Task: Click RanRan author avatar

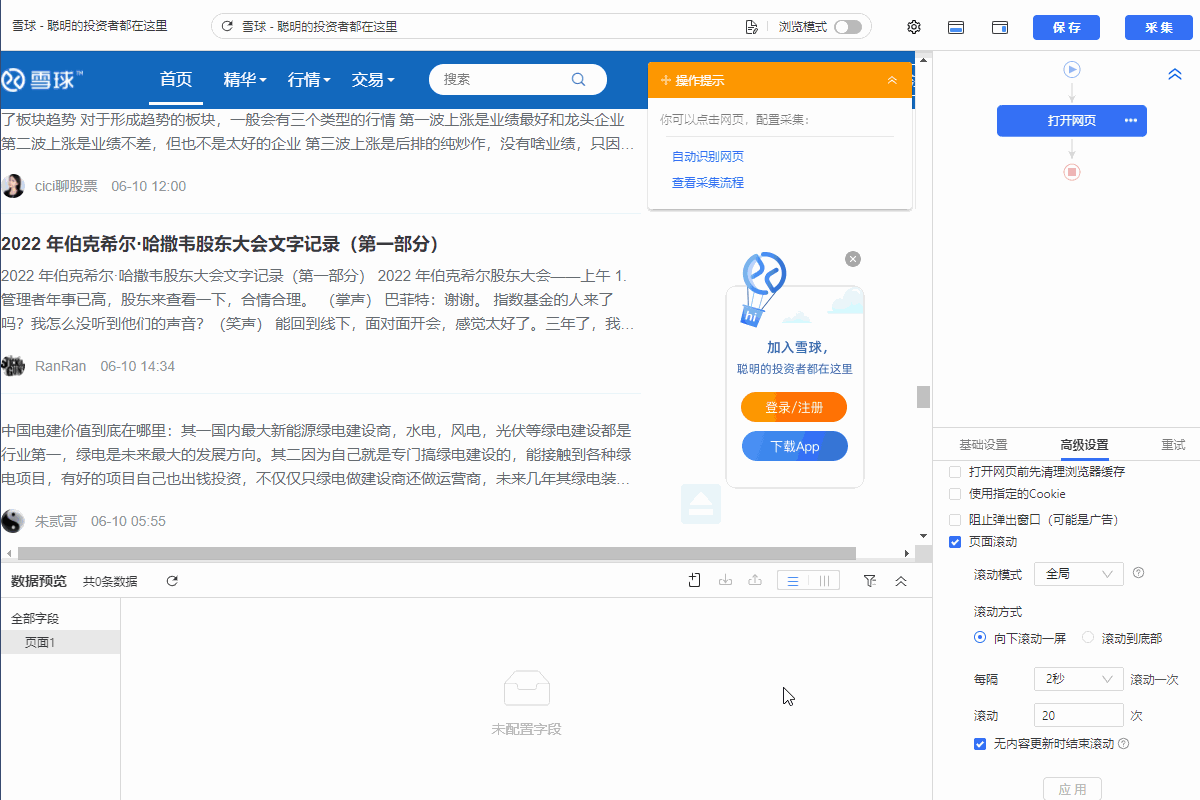Action: coord(13,366)
